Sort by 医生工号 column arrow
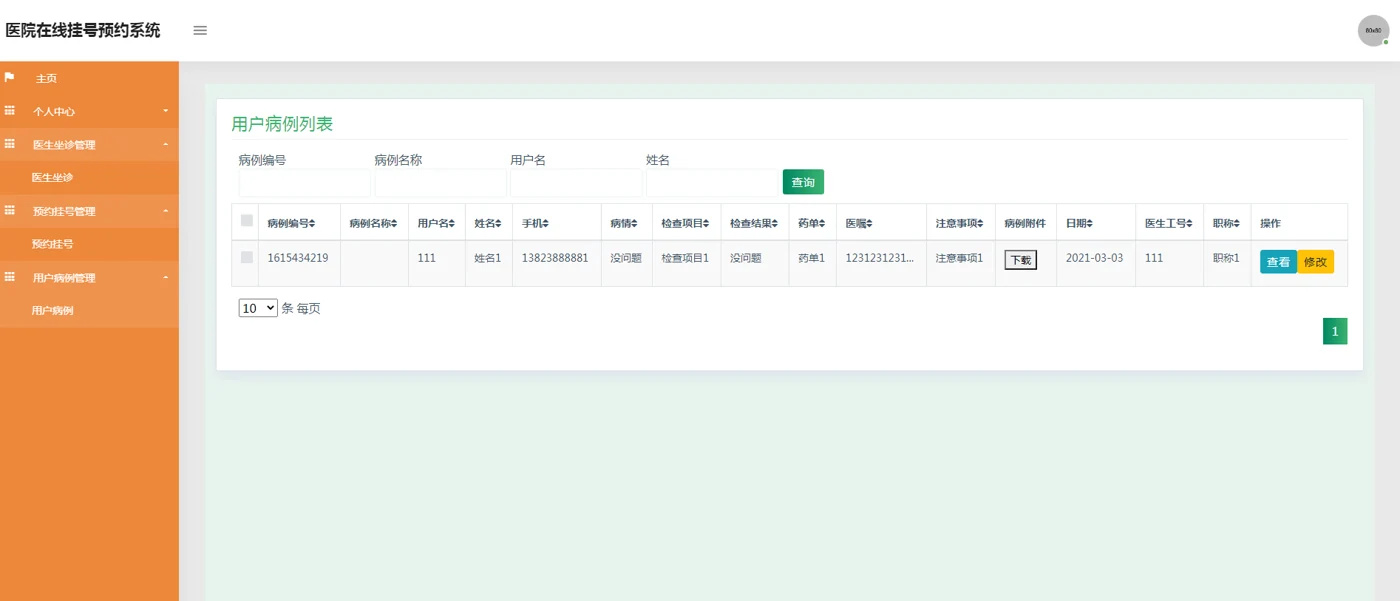 [x=1189, y=224]
